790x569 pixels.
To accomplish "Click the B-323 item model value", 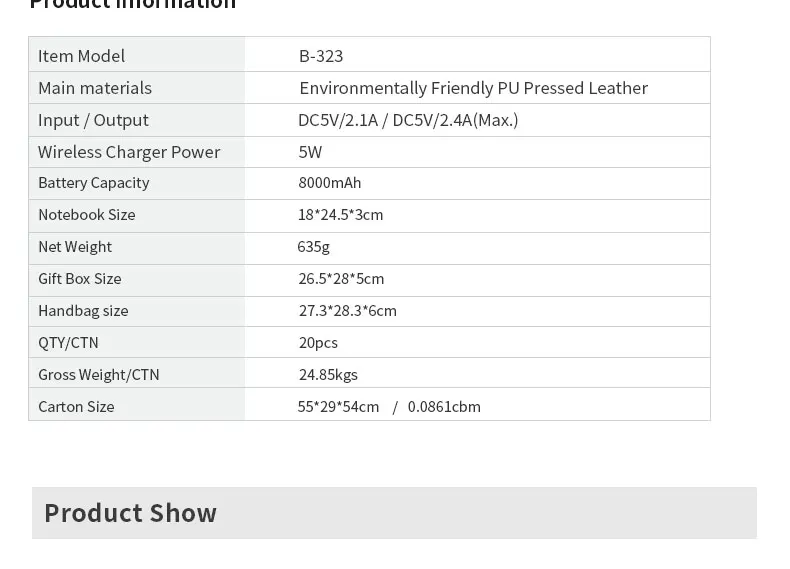I will tap(320, 56).
